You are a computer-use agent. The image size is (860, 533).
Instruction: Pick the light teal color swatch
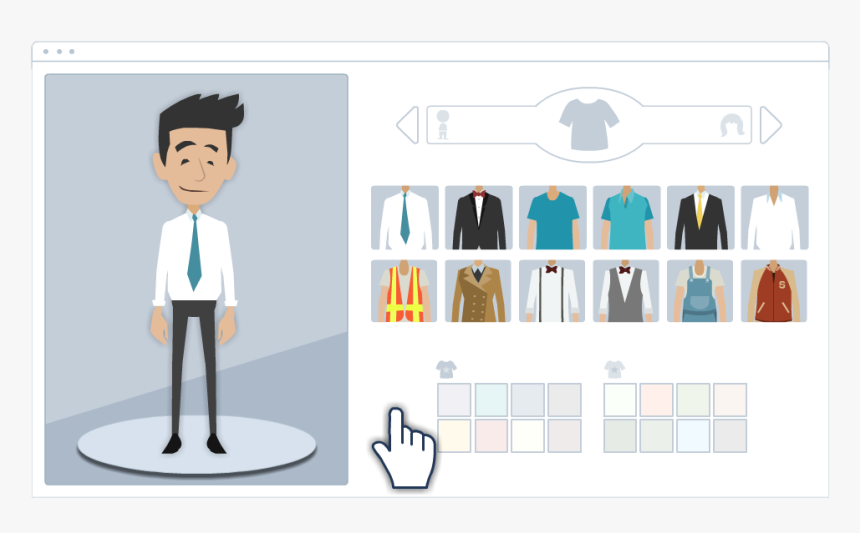coord(491,400)
